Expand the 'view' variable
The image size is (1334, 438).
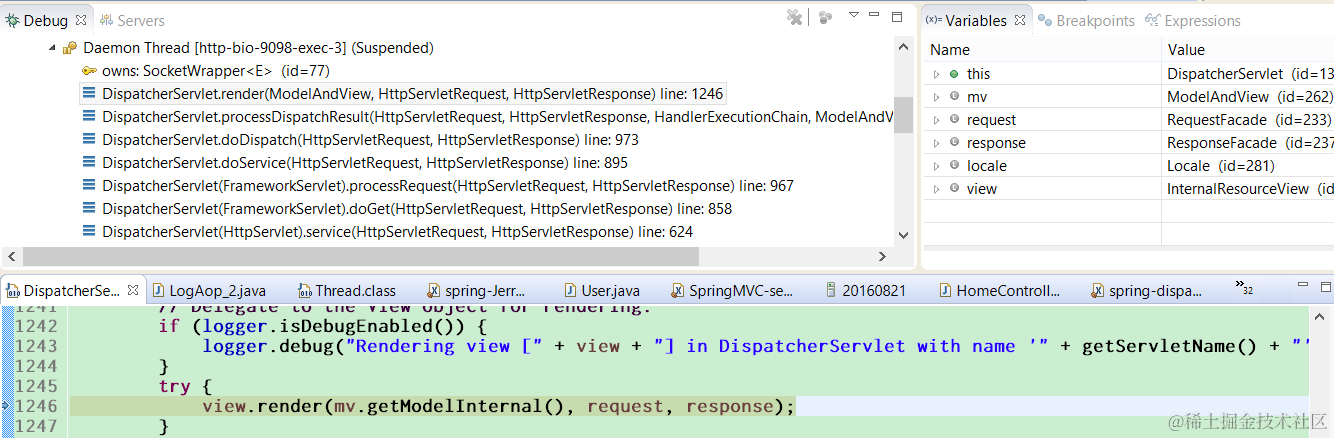[937, 189]
